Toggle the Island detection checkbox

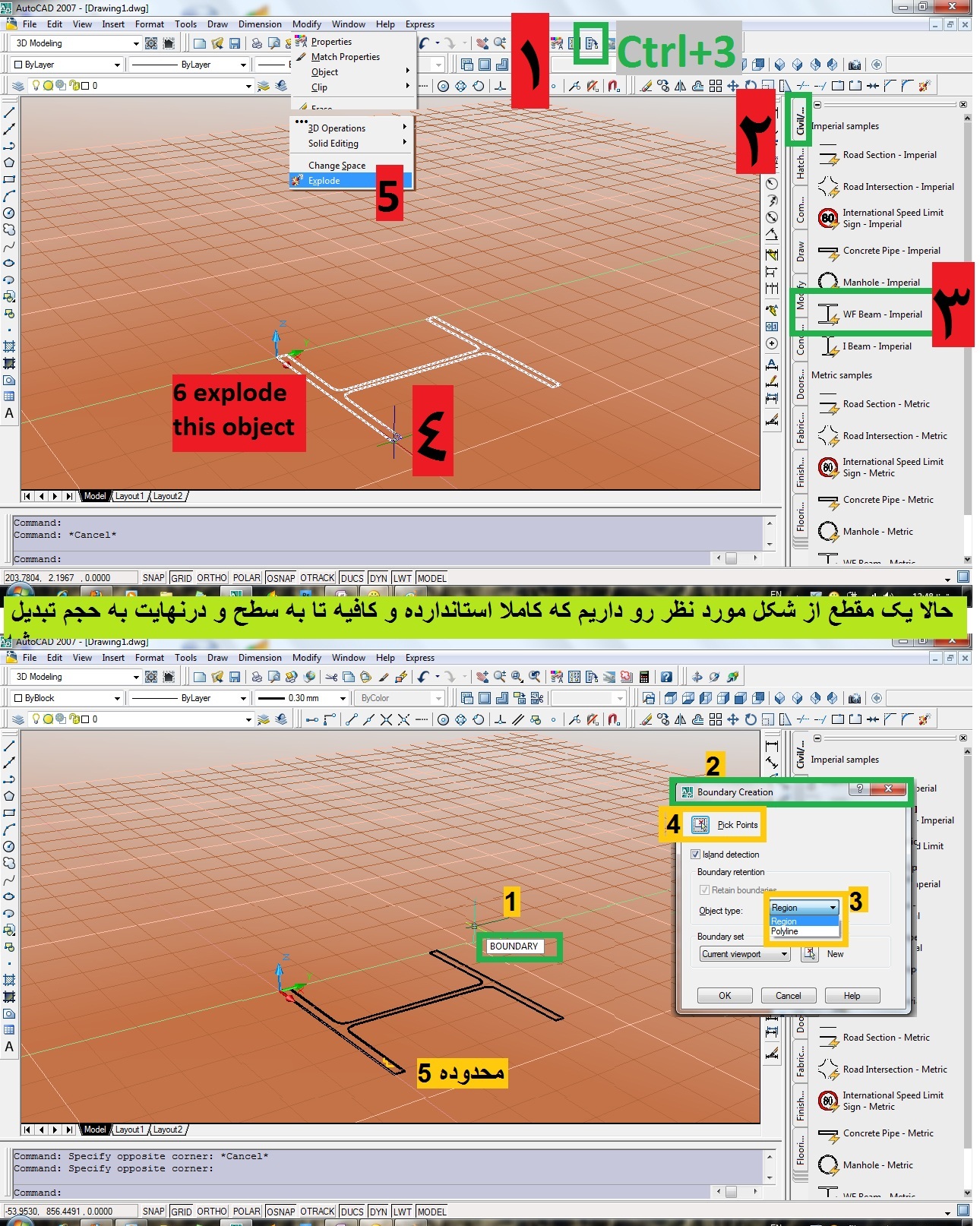[x=695, y=855]
